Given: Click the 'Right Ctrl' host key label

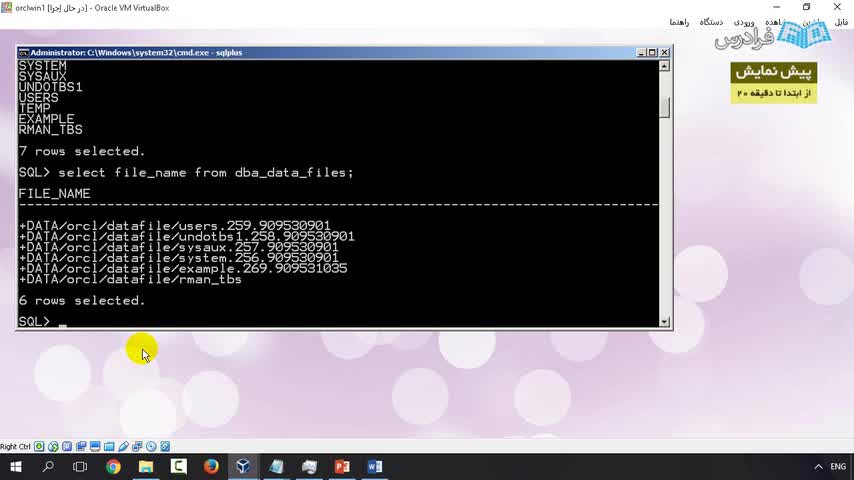Looking at the screenshot, I should point(15,446).
